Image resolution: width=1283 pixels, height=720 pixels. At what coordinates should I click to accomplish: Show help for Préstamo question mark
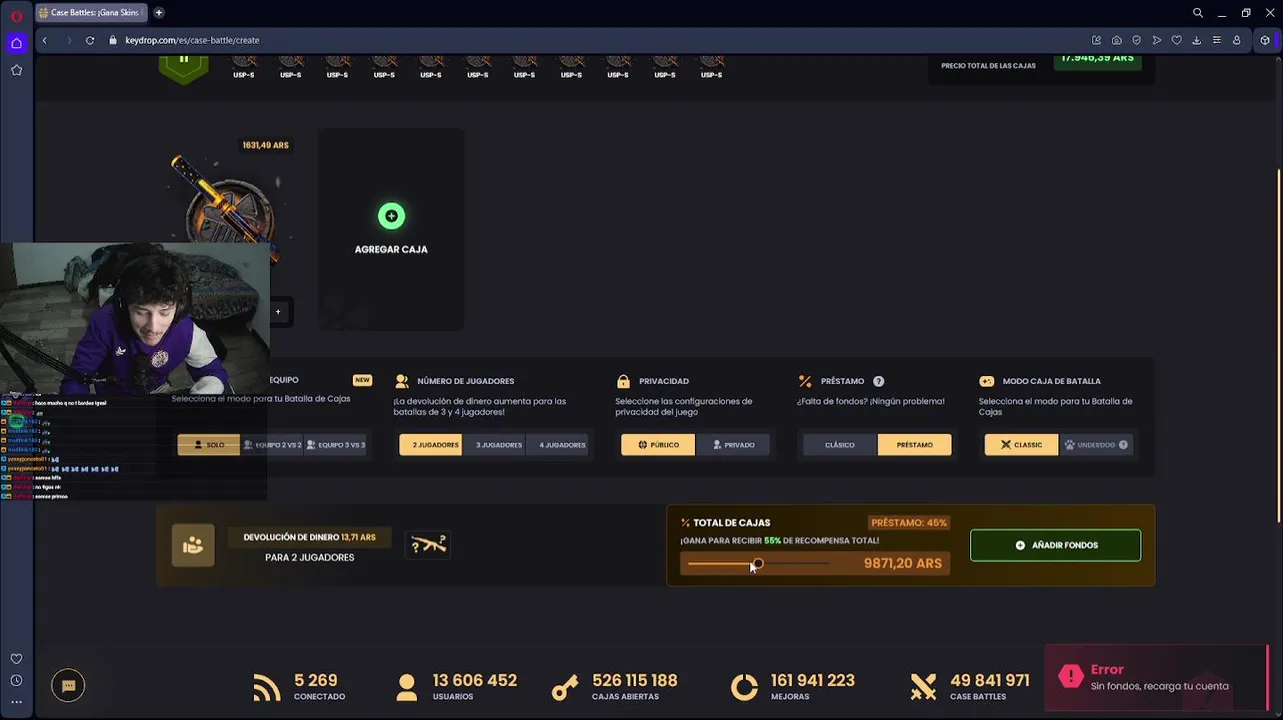point(878,381)
